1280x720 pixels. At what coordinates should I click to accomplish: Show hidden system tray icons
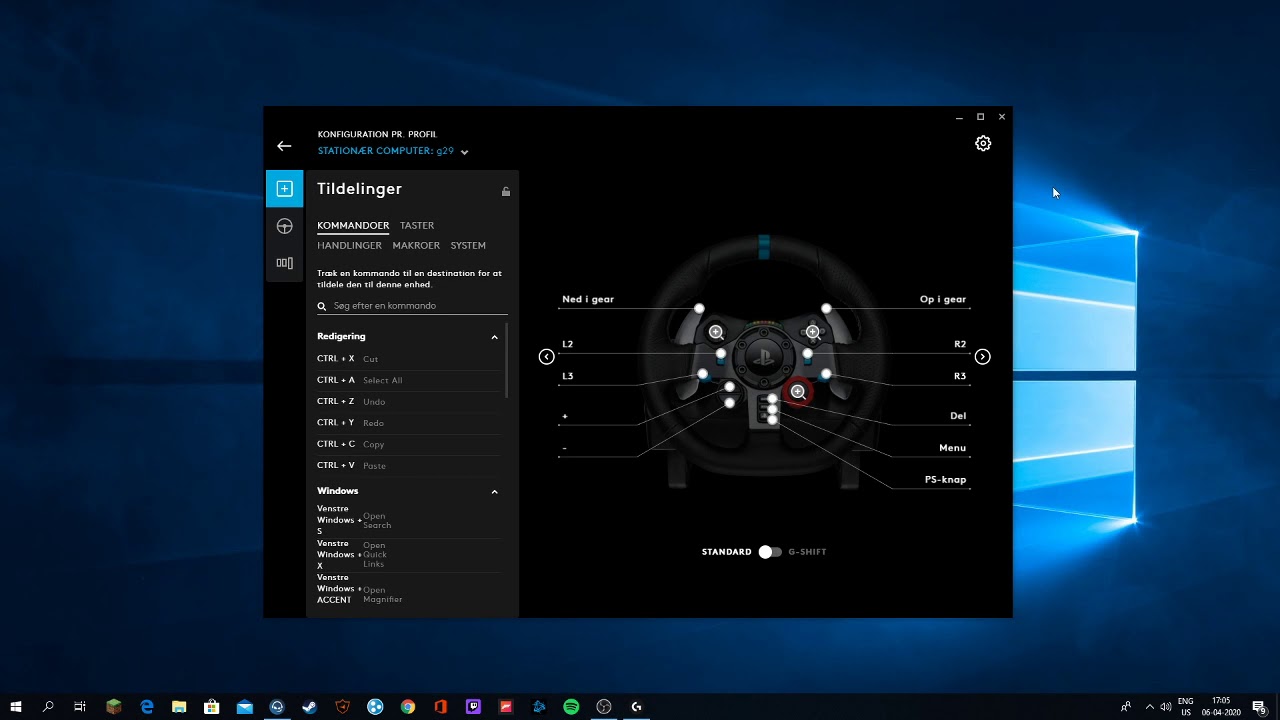(1149, 707)
